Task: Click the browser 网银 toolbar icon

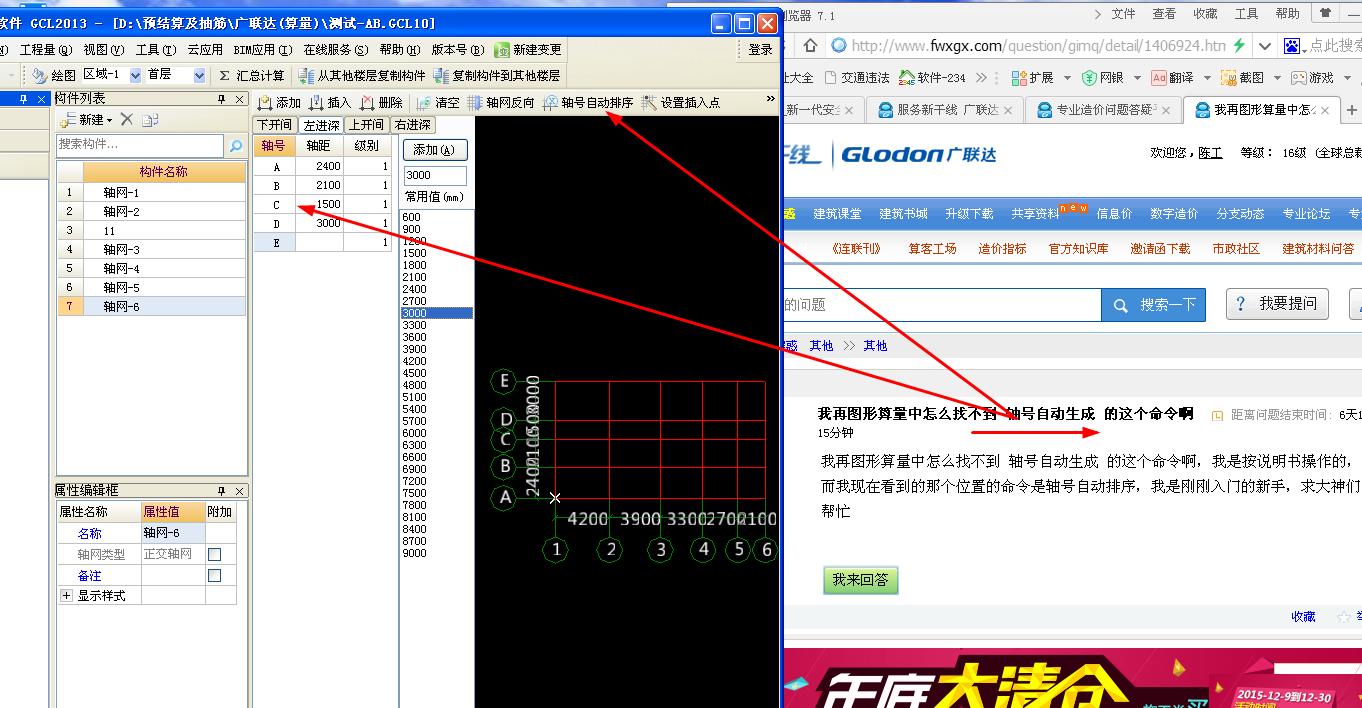Action: pyautogui.click(x=1089, y=77)
